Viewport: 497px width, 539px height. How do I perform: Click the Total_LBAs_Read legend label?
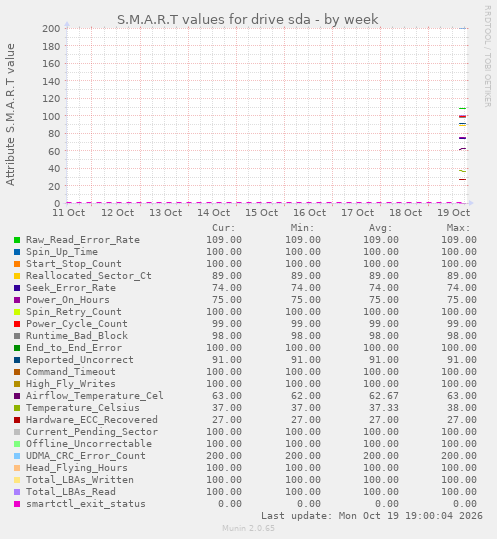[71, 492]
